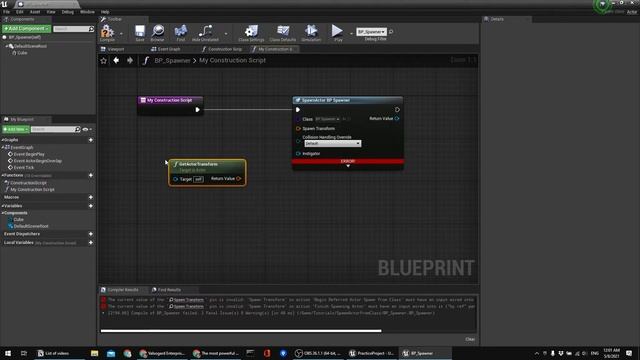
Task: Save the blueprint using the Save icon
Action: coord(140,33)
